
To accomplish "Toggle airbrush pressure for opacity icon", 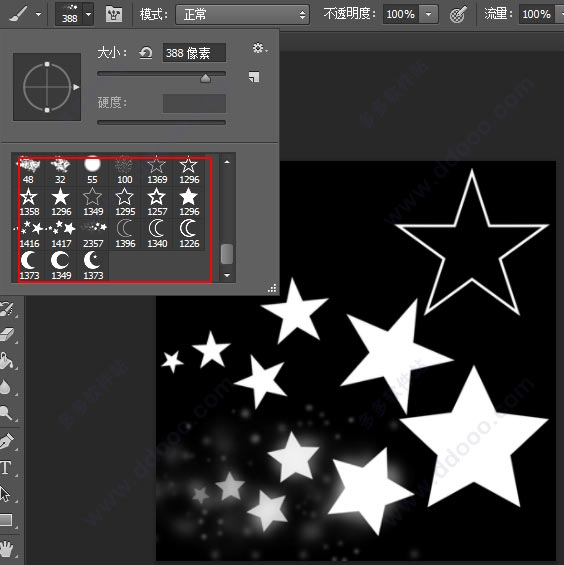I will point(458,14).
